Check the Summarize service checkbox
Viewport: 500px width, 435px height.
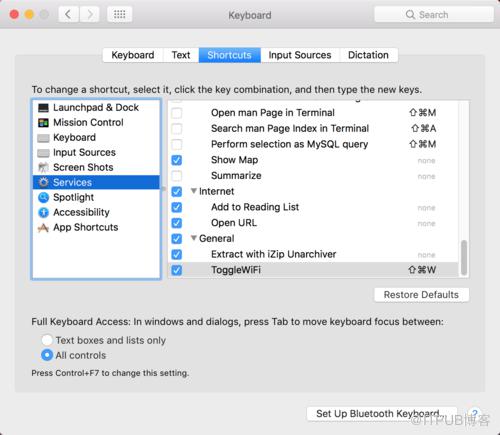pyautogui.click(x=177, y=176)
